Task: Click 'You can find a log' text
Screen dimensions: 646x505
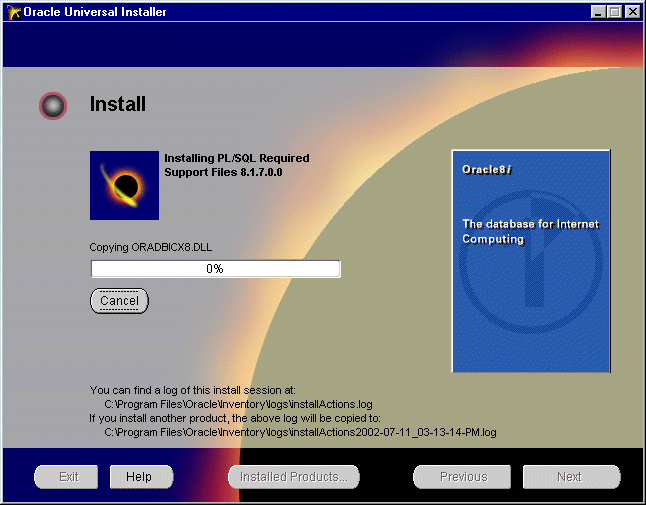Action: (x=192, y=390)
